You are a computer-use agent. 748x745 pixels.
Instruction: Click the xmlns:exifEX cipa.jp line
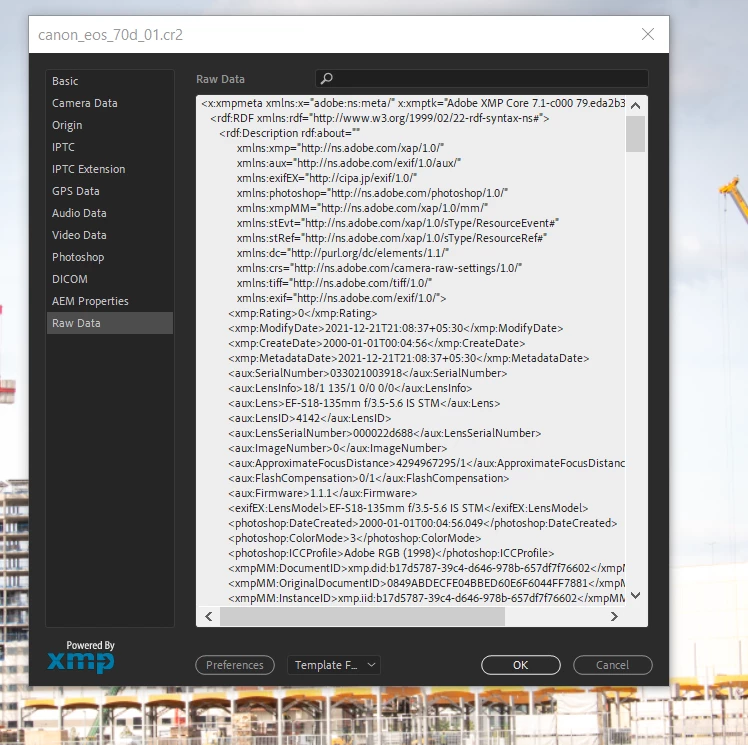tap(327, 178)
